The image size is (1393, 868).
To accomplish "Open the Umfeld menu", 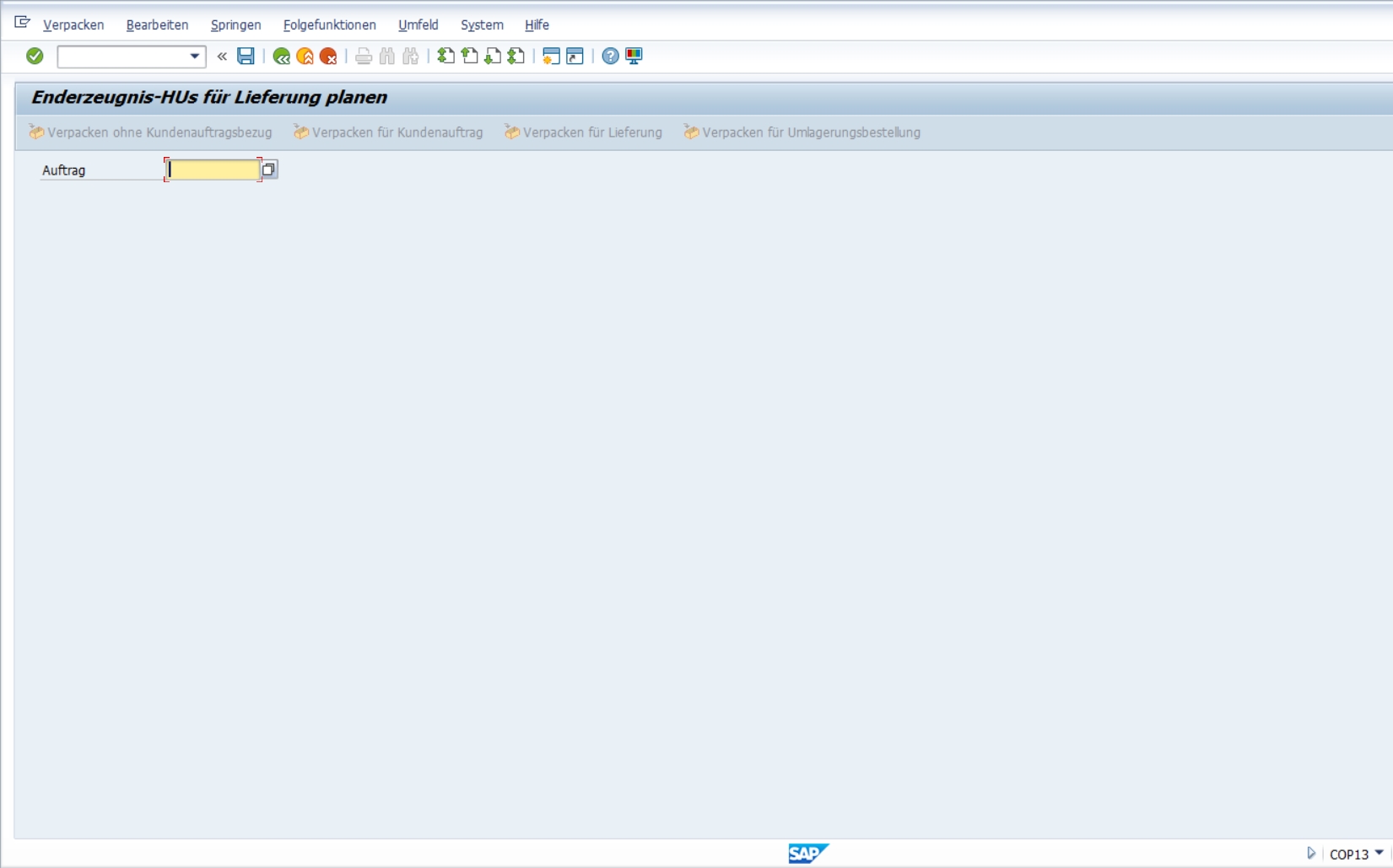I will pyautogui.click(x=418, y=25).
